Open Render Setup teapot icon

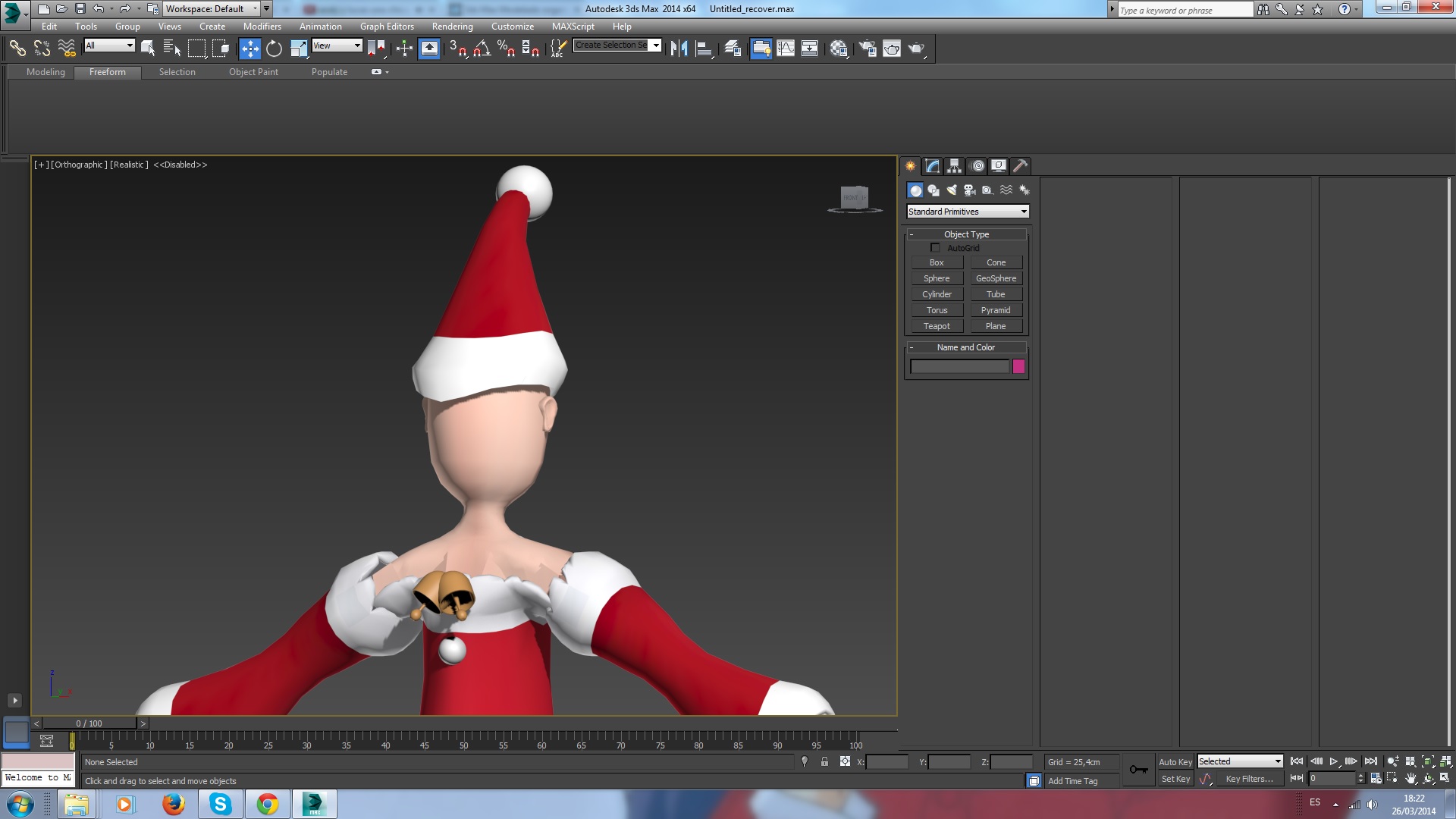point(868,49)
